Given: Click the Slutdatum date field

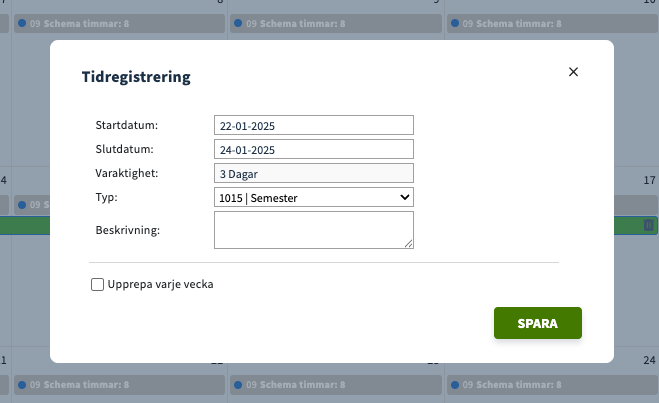Looking at the screenshot, I should (313, 149).
